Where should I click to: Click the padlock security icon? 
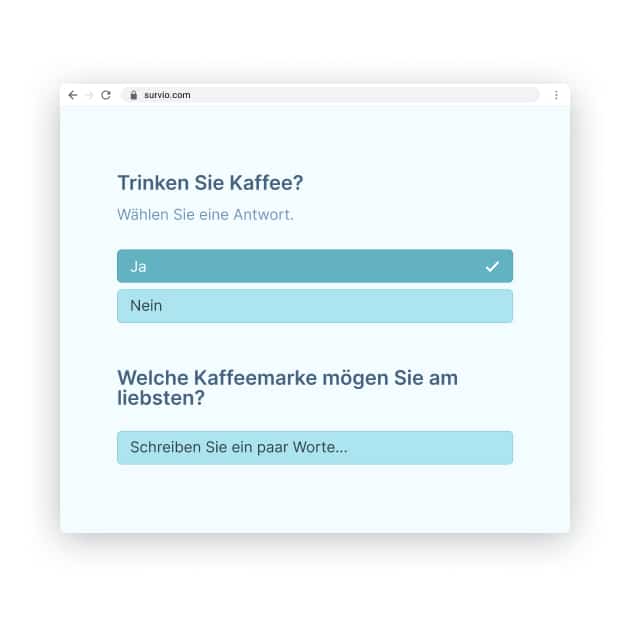(132, 95)
